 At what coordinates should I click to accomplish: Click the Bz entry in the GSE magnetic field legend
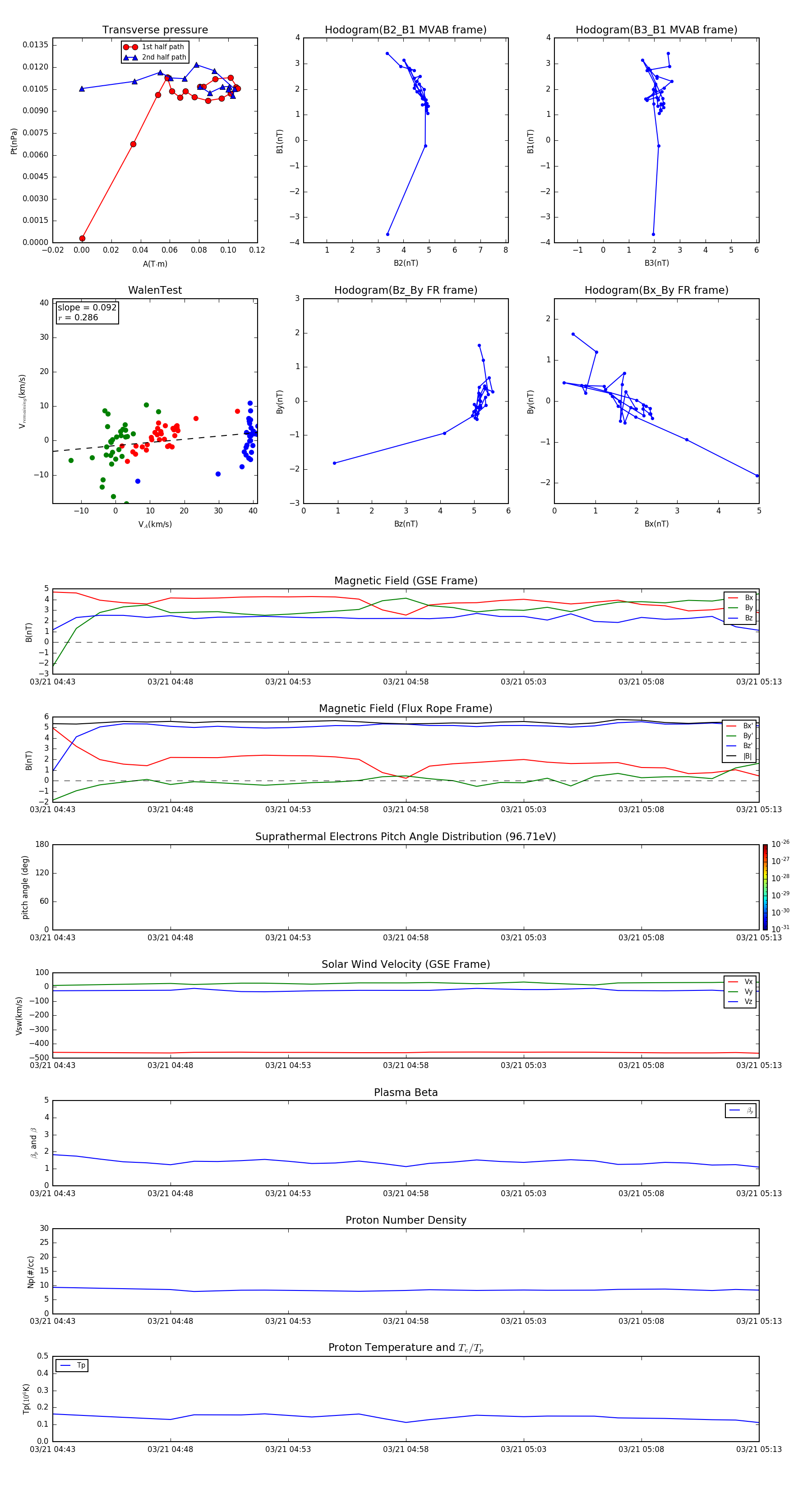[x=740, y=619]
